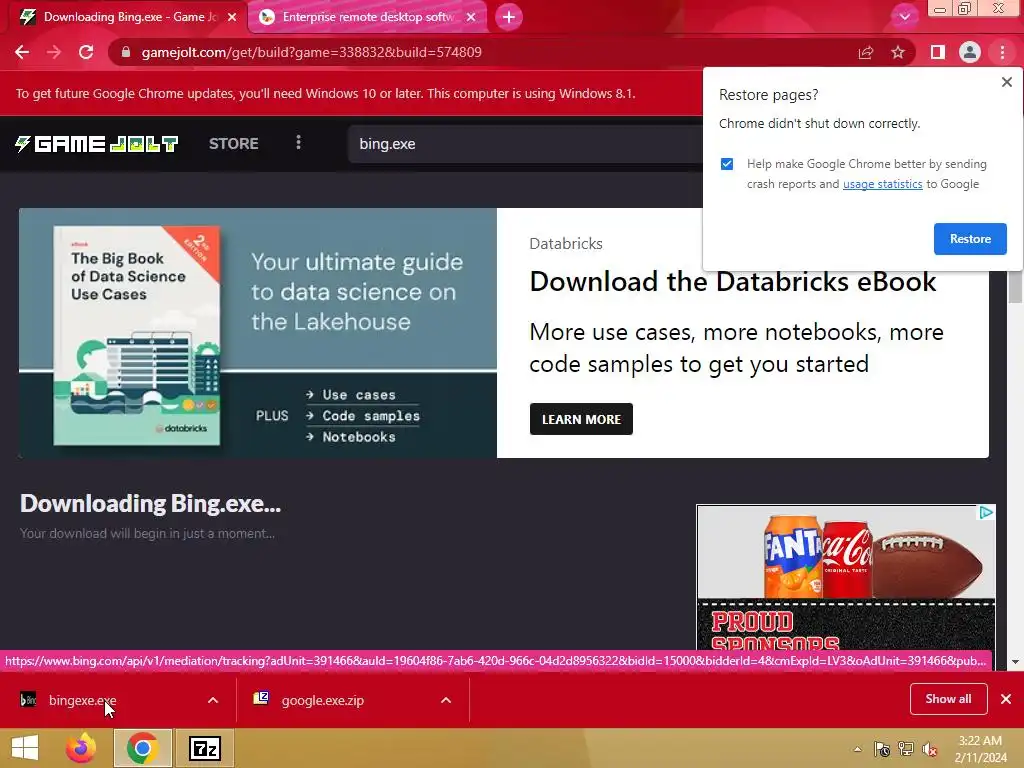The image size is (1024, 768).
Task: Click the padlock site info icon
Action: 126,52
